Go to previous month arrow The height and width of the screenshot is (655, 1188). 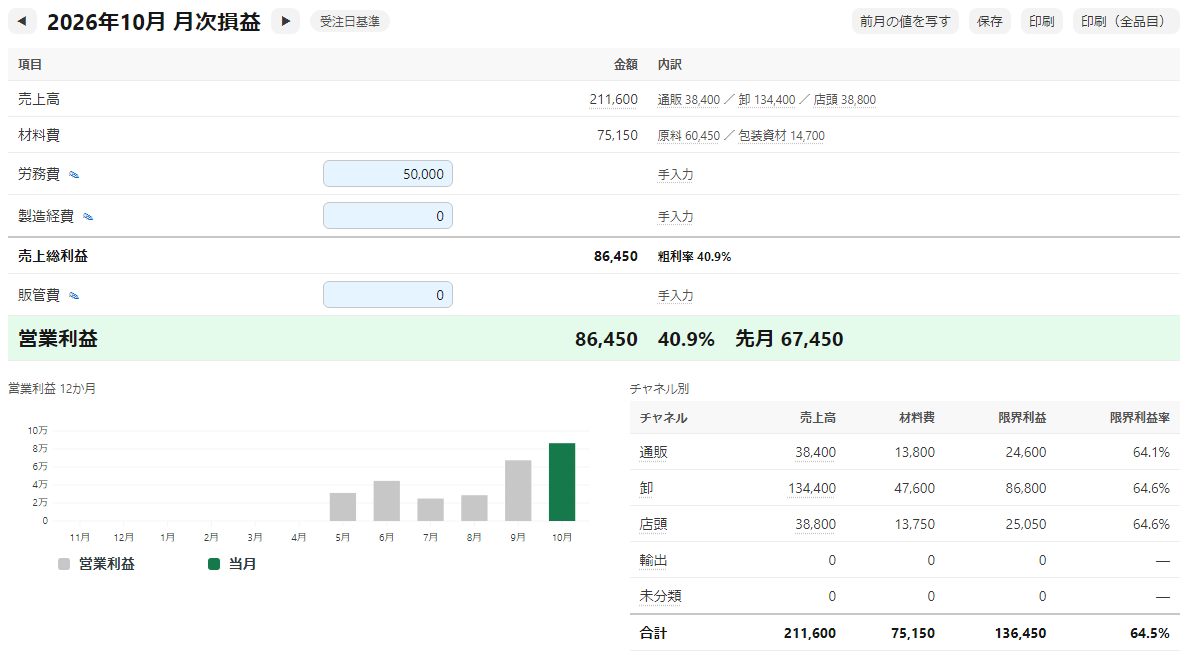pyautogui.click(x=22, y=21)
